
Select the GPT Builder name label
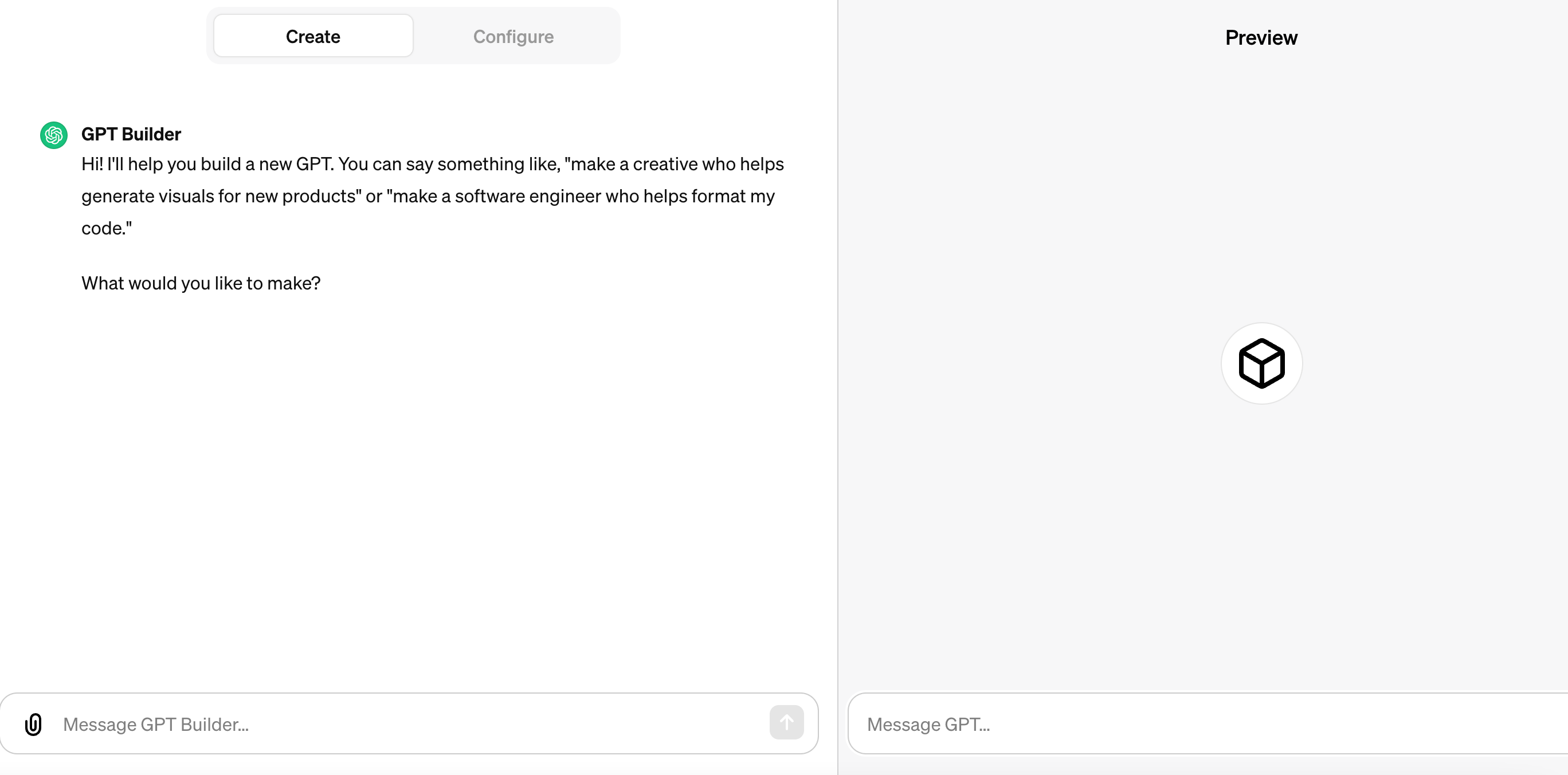pyautogui.click(x=131, y=134)
